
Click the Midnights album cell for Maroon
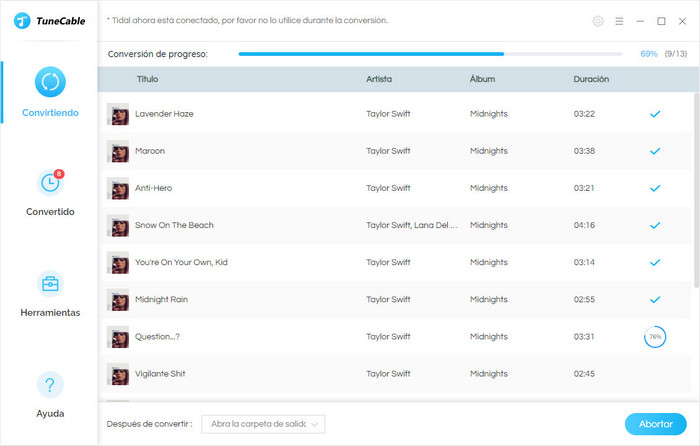click(x=489, y=151)
